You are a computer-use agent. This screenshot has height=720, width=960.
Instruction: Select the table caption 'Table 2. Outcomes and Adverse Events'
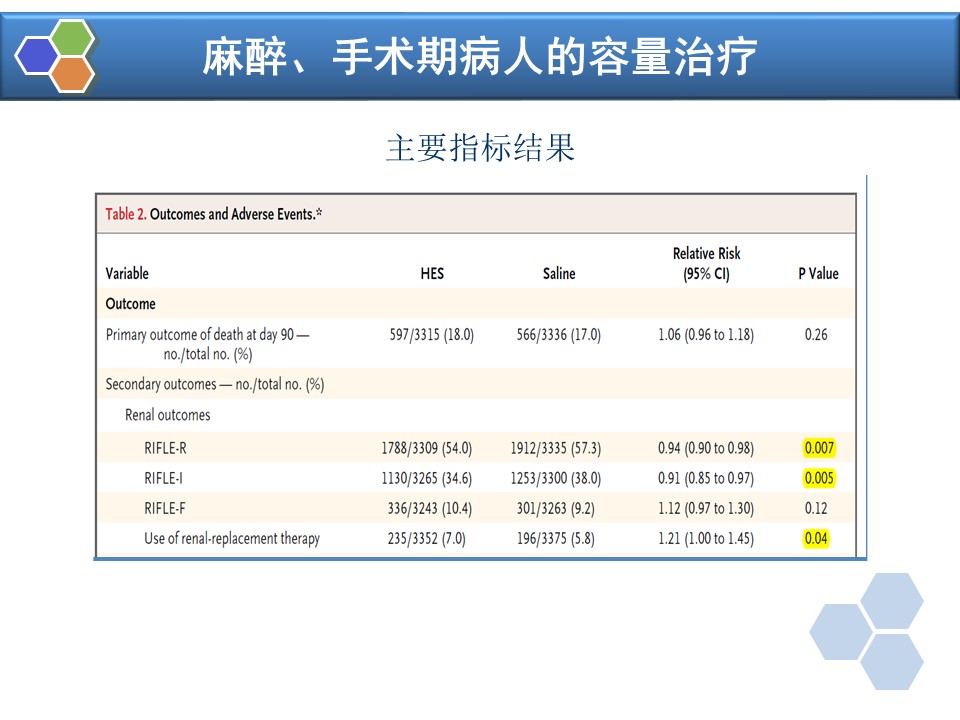click(x=214, y=214)
